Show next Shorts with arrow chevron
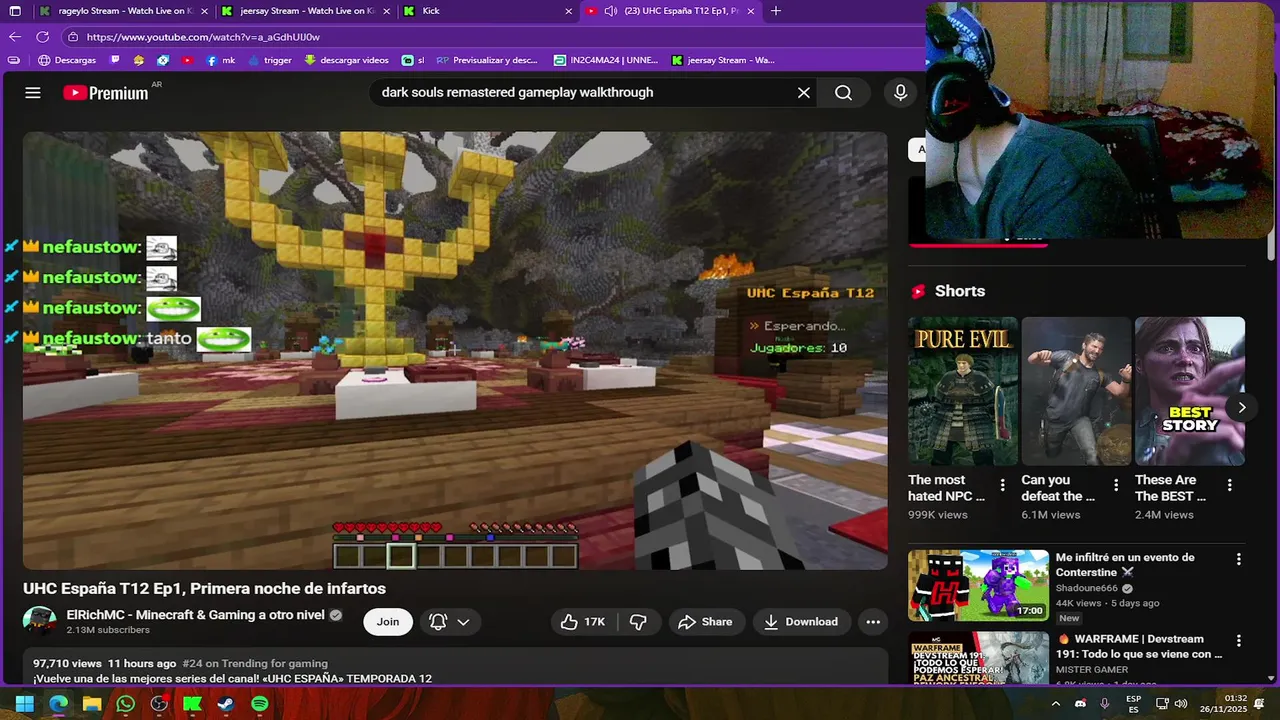The width and height of the screenshot is (1280, 720). [x=1241, y=407]
